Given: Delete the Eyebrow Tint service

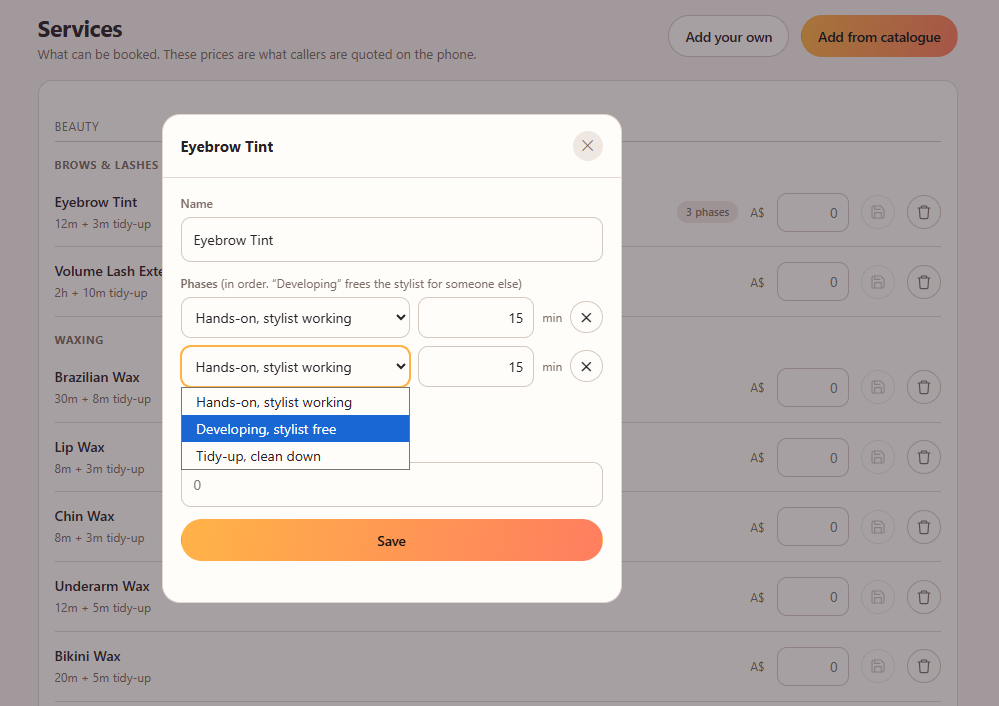Looking at the screenshot, I should (x=923, y=212).
